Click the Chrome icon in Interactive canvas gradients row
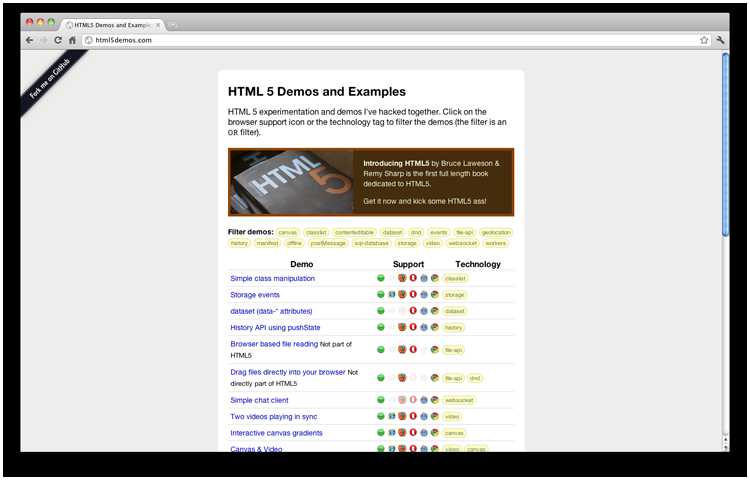Image resolution: width=750 pixels, height=480 pixels. [435, 433]
